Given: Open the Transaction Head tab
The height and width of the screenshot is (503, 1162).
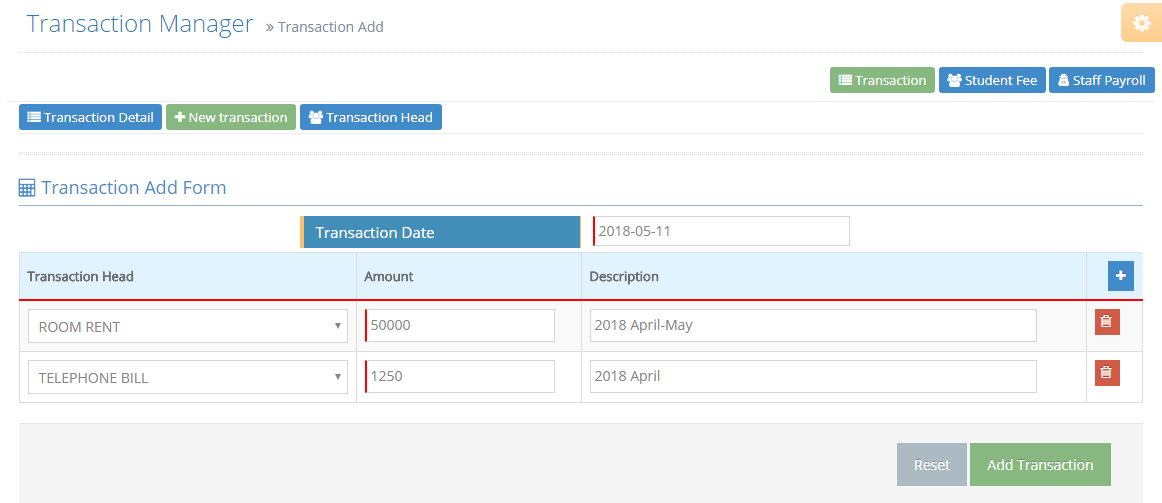Looking at the screenshot, I should pos(370,117).
